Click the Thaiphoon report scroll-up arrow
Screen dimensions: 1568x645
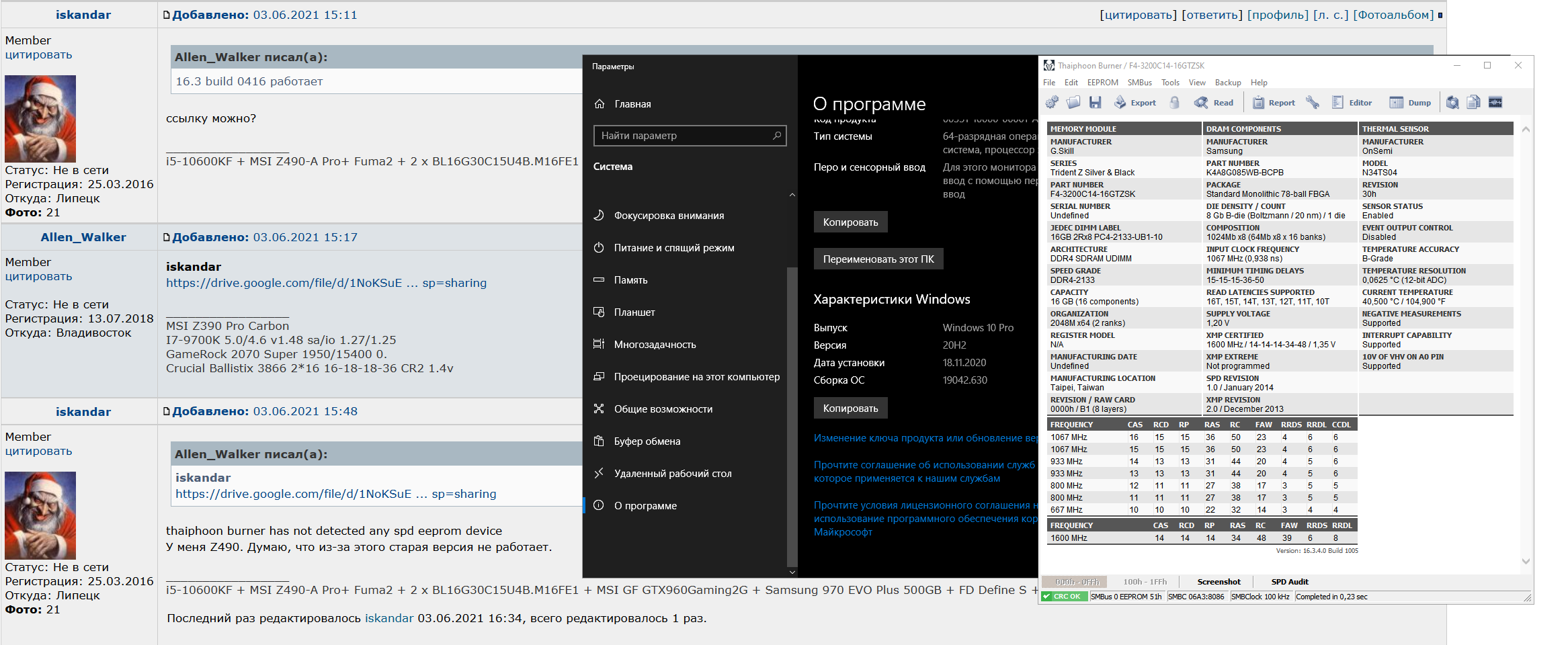pos(1526,129)
